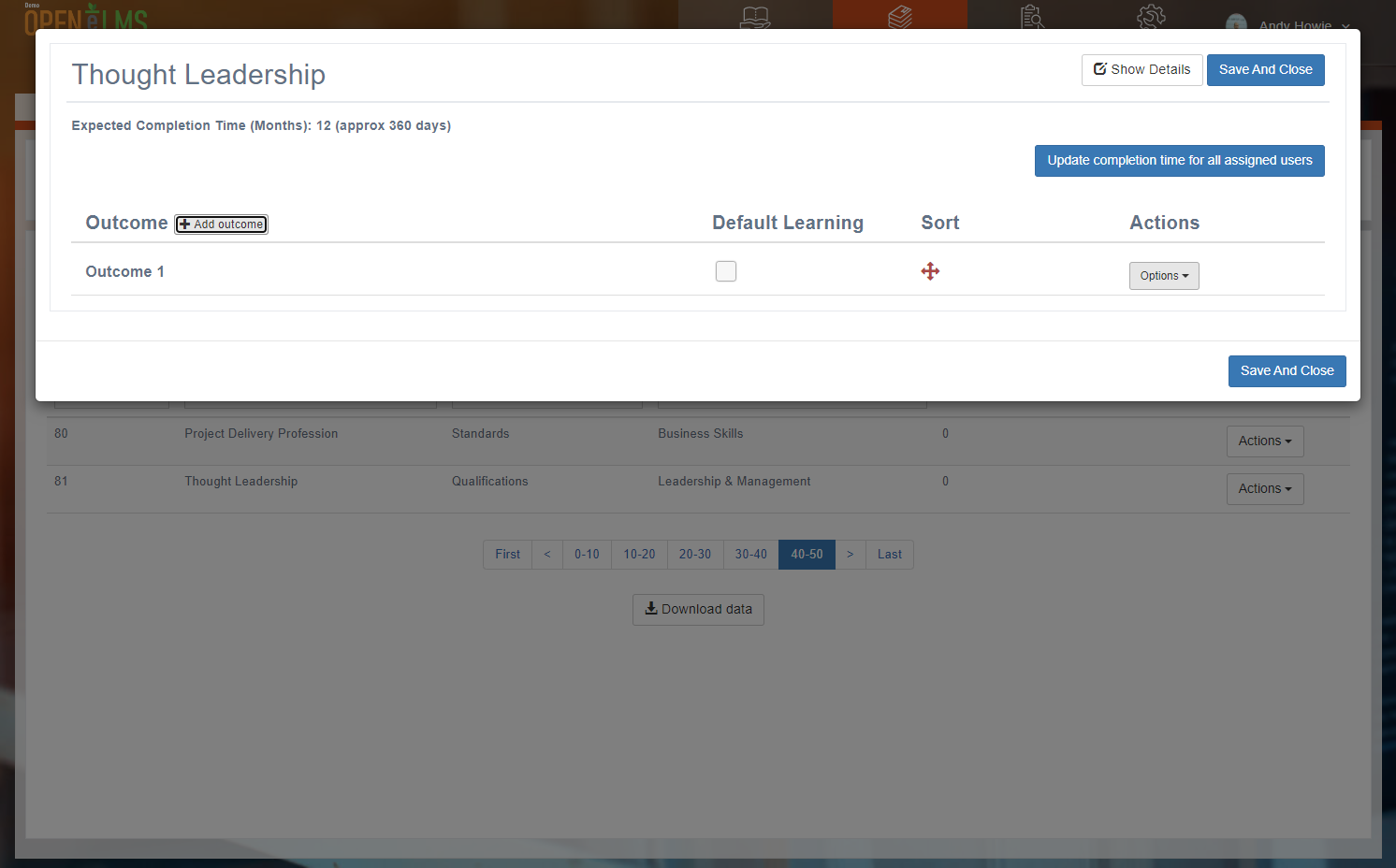Viewport: 1396px width, 868px height.
Task: Click the Andy Howie user avatar
Action: (1236, 22)
